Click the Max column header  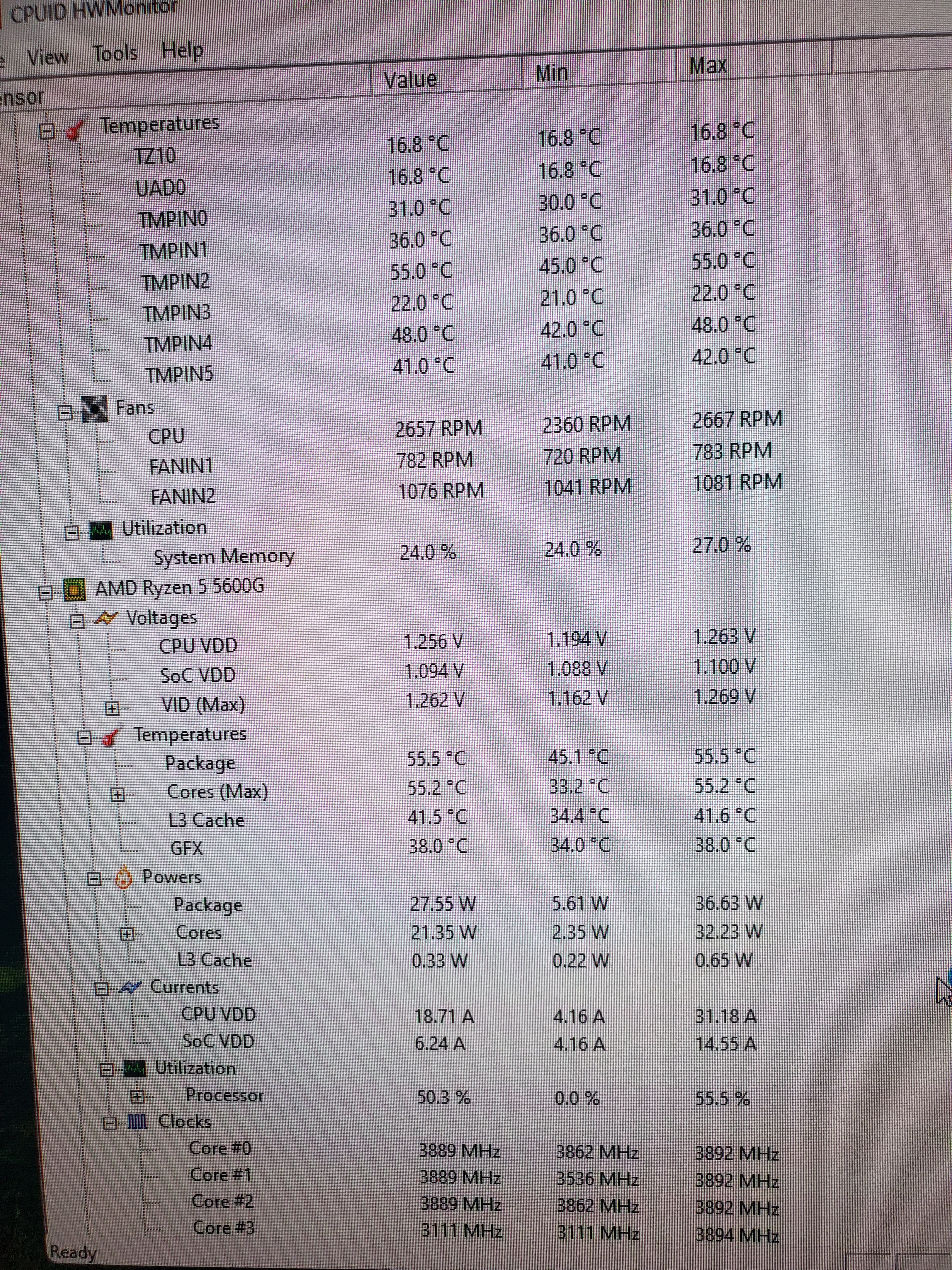tap(708, 66)
